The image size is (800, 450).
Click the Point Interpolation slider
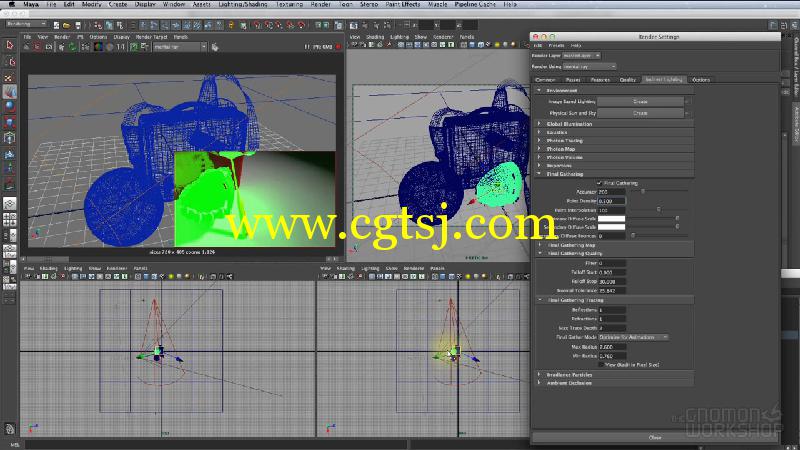[x=658, y=210]
